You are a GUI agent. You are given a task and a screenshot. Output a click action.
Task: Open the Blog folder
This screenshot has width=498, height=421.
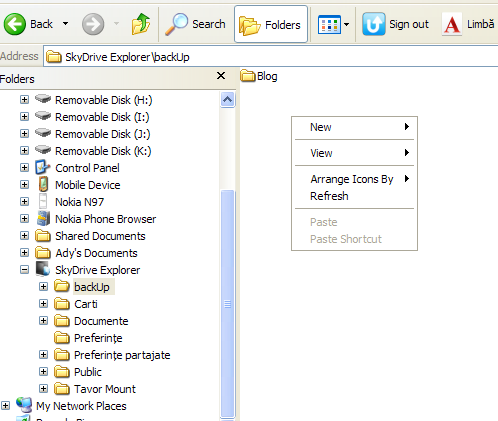(259, 76)
